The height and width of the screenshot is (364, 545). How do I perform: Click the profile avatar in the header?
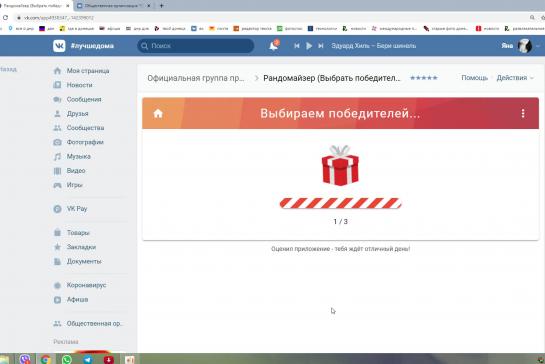click(524, 46)
